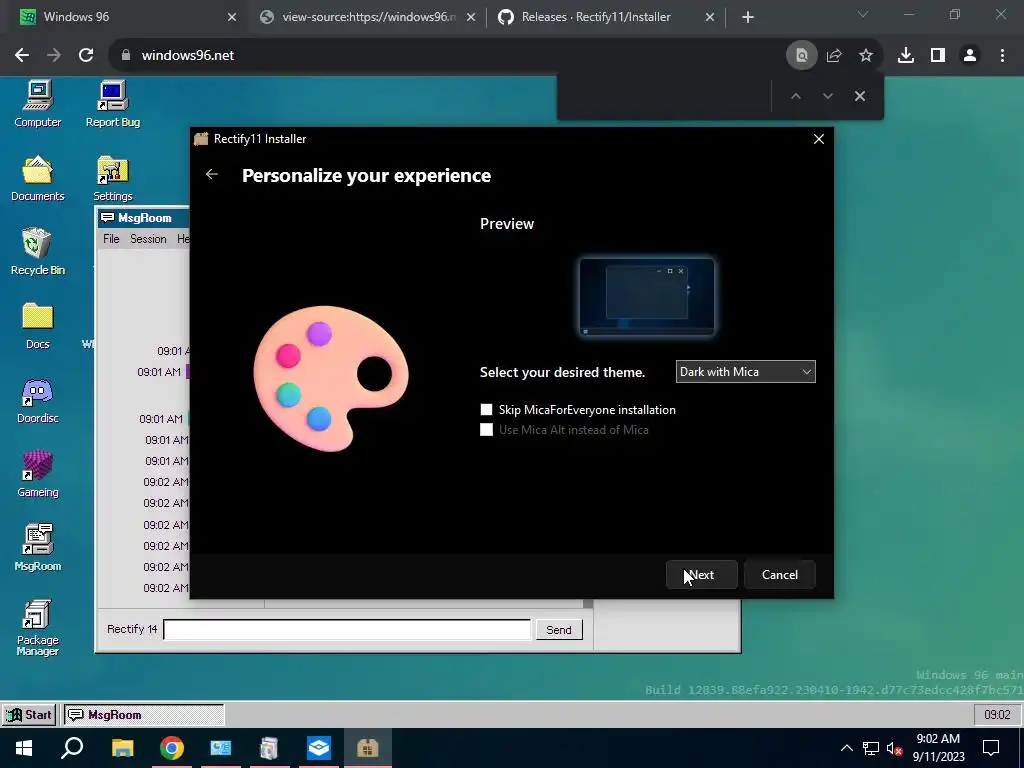This screenshot has width=1024, height=768.
Task: Click the MsgRoom message input field
Action: [x=347, y=630]
